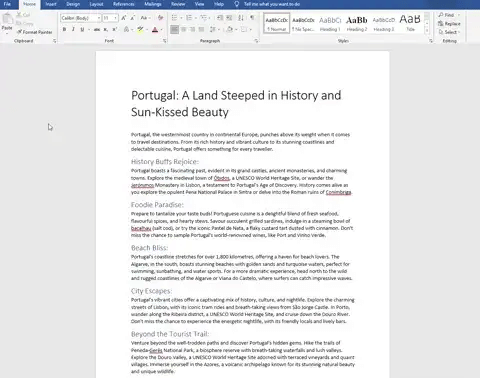The image size is (480, 378).
Task: Toggle bold formatting
Action: (64, 30)
